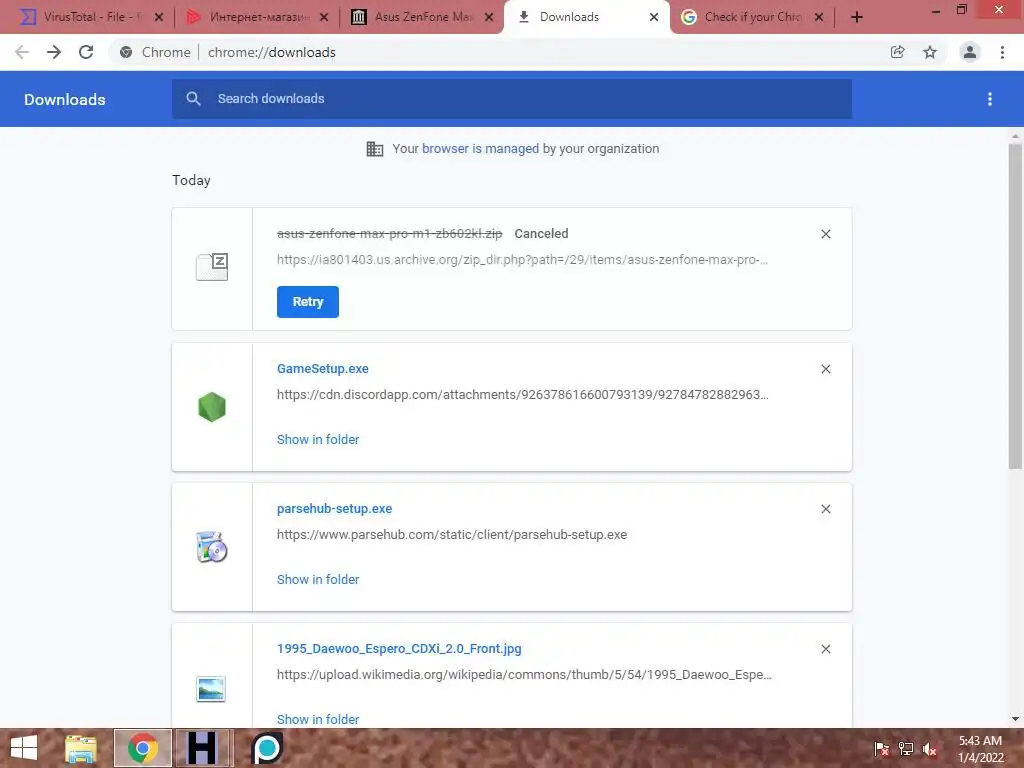Open File Explorer from the taskbar

(81, 748)
